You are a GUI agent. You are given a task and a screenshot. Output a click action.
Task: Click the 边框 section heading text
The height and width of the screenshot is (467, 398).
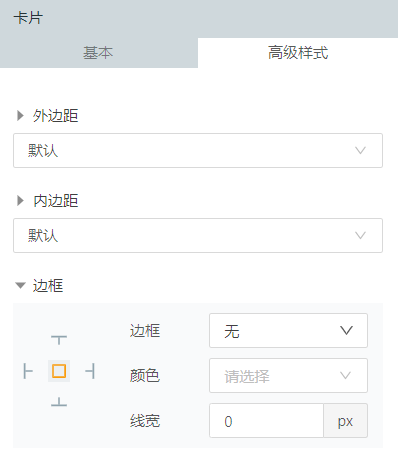click(48, 286)
